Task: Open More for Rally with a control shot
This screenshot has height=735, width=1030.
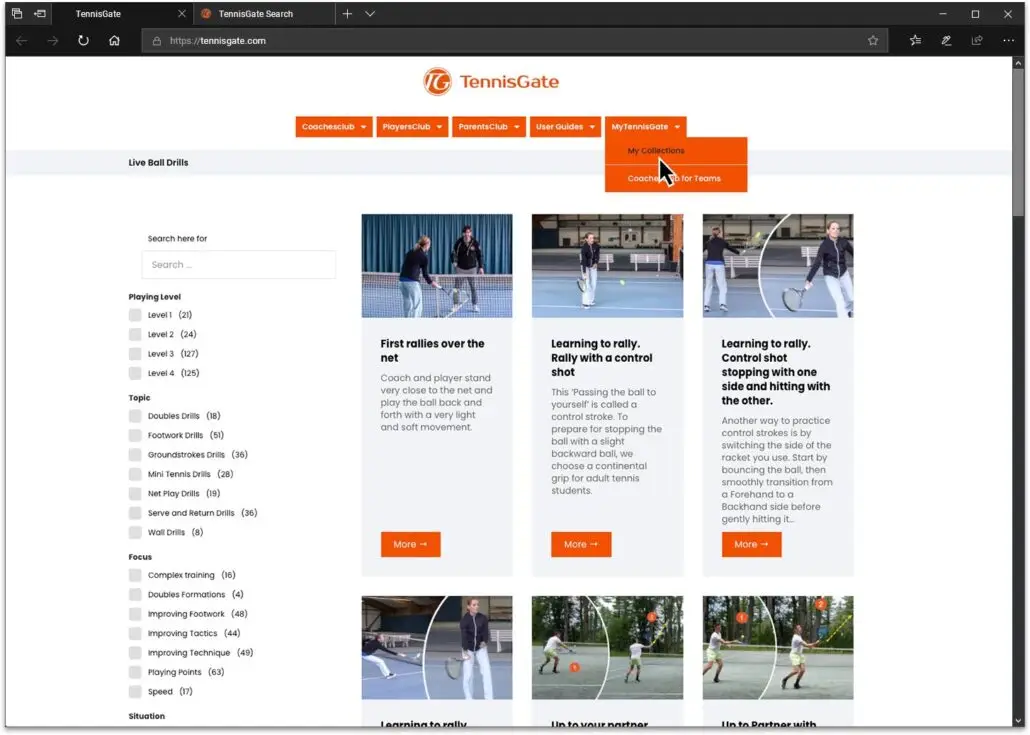Action: pos(581,545)
